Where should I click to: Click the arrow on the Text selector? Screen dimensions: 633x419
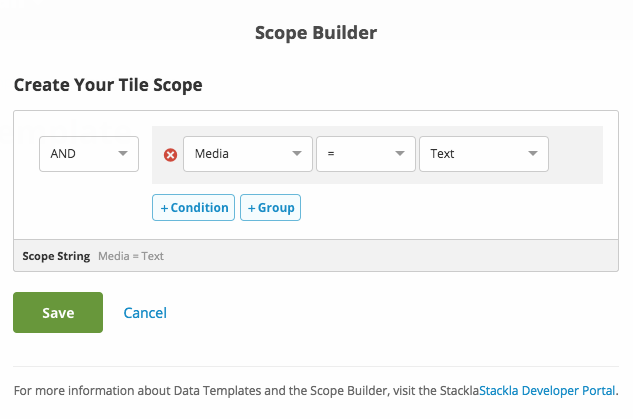point(532,153)
